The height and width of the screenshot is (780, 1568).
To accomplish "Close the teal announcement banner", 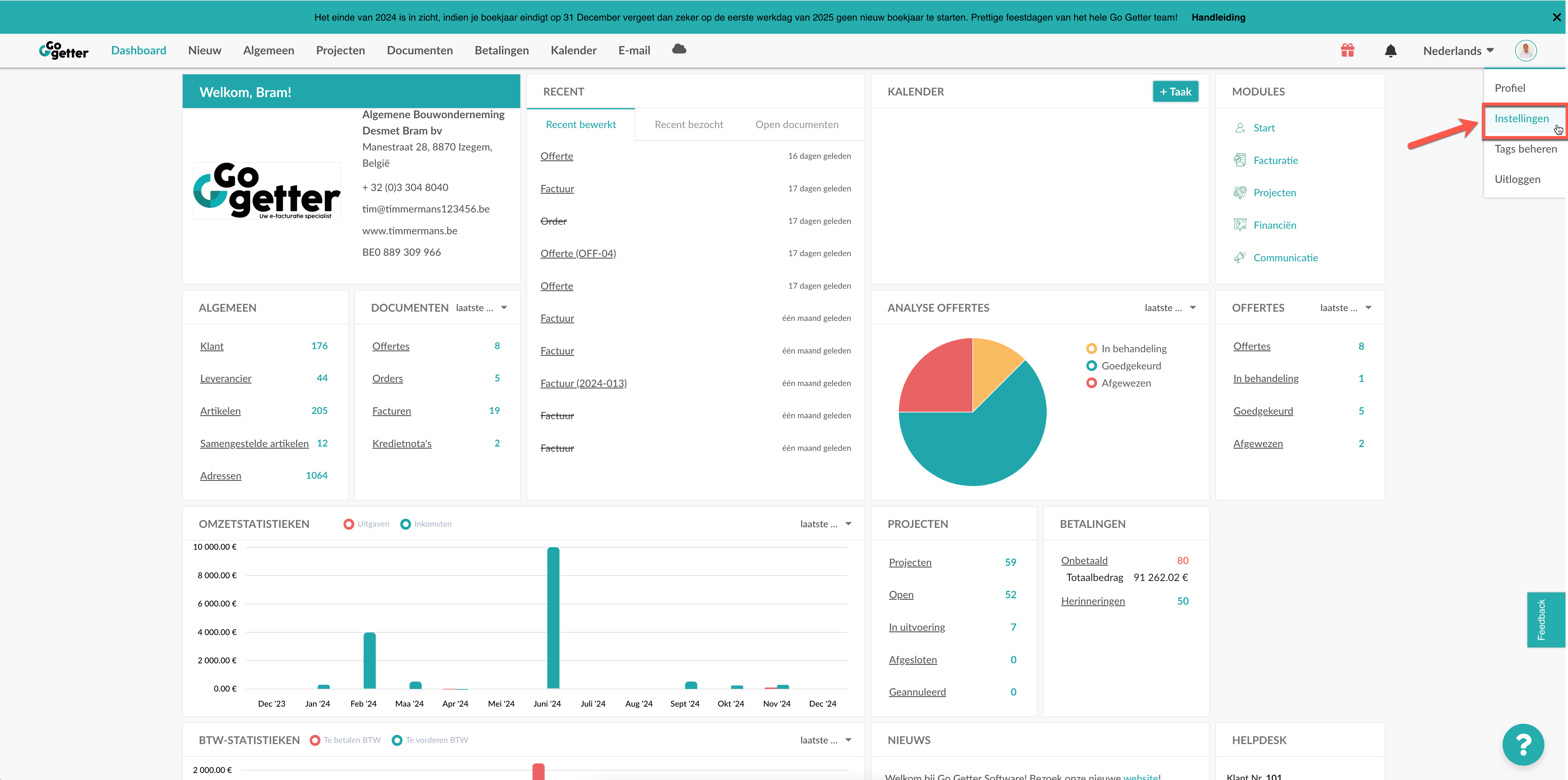I will (x=1556, y=17).
